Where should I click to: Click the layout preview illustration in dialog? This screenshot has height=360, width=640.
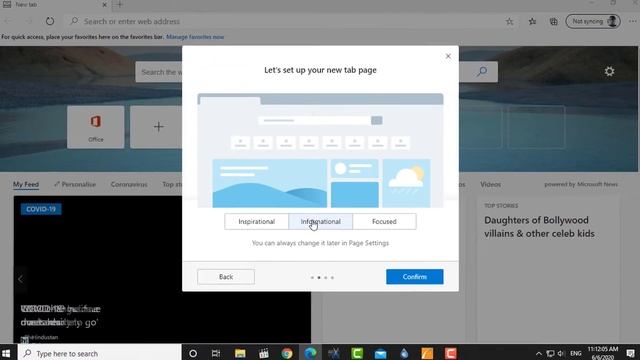(x=320, y=151)
